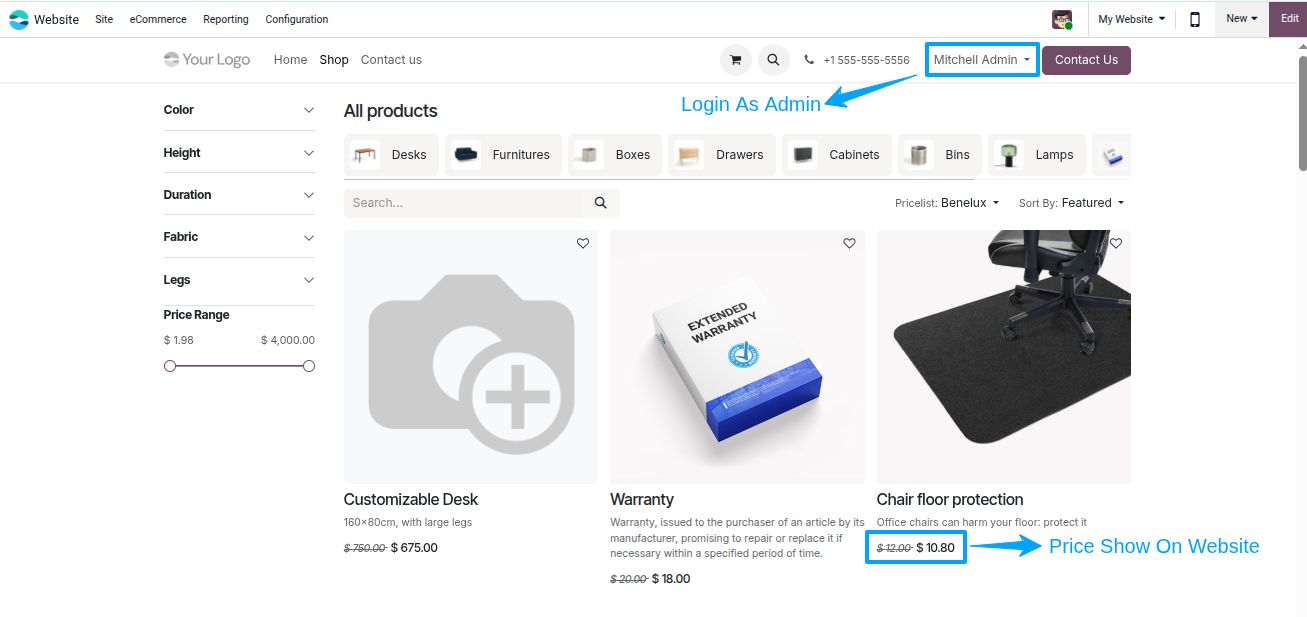Screen dimensions: 1307x617
Task: Select the Desks category button
Action: click(x=391, y=155)
